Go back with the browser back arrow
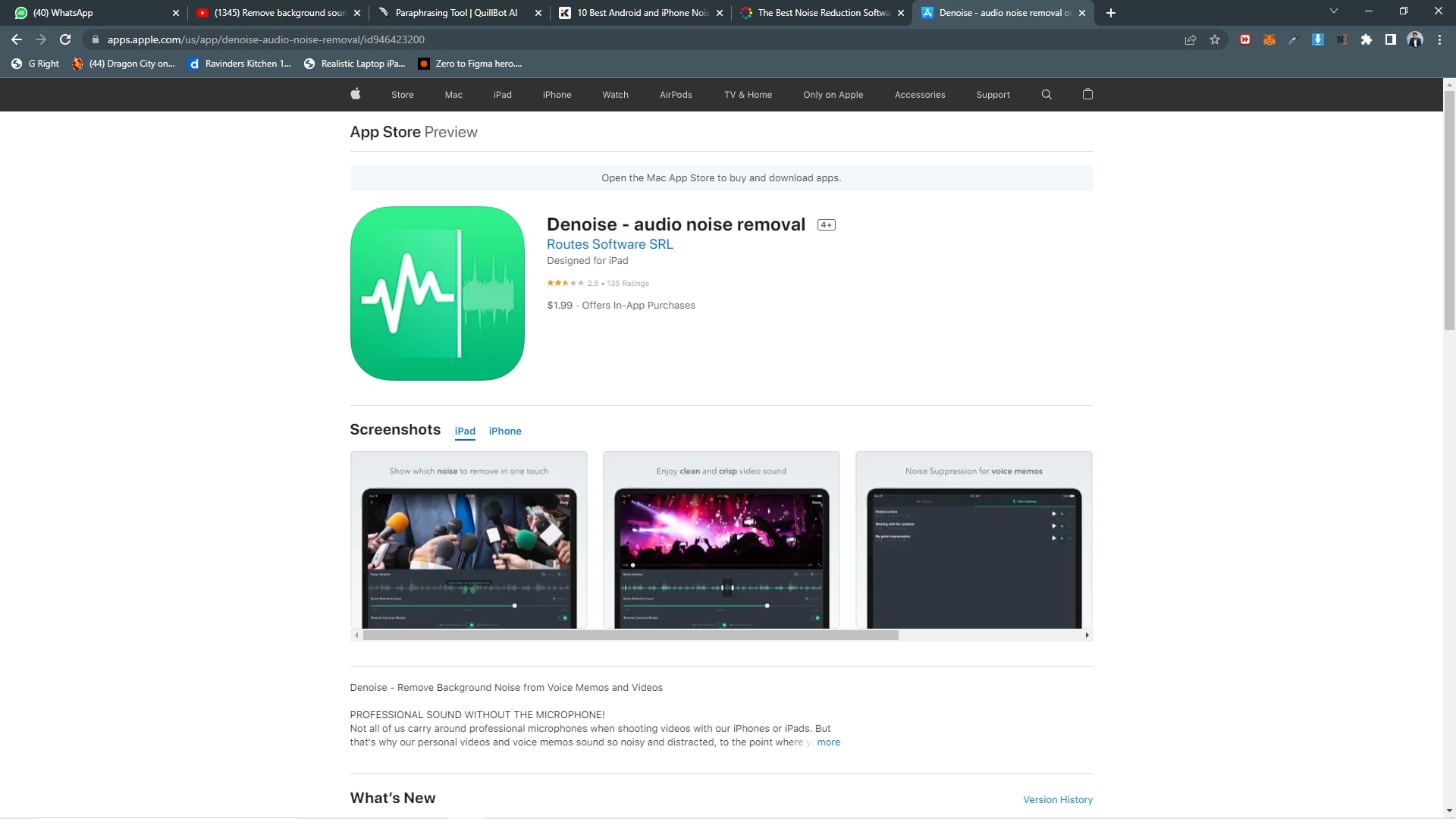Screen dimensions: 1456x819 [x=17, y=39]
